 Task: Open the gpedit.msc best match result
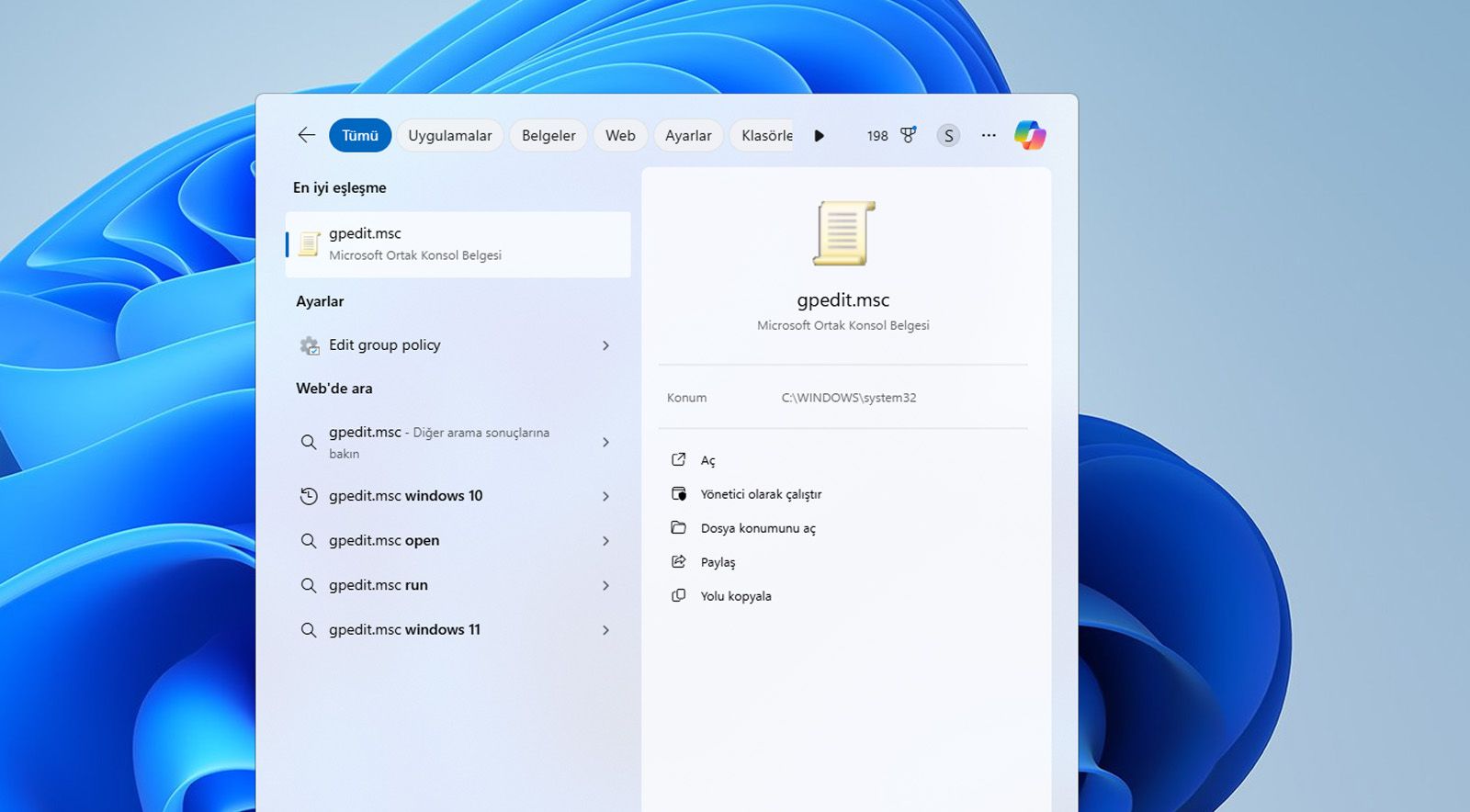click(x=458, y=244)
